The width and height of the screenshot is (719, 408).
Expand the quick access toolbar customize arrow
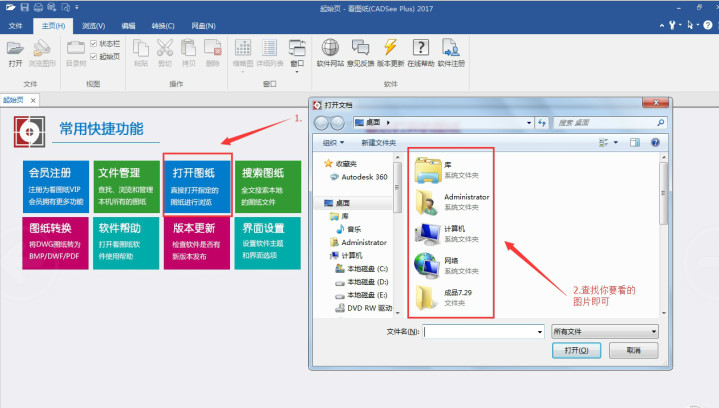click(x=77, y=7)
